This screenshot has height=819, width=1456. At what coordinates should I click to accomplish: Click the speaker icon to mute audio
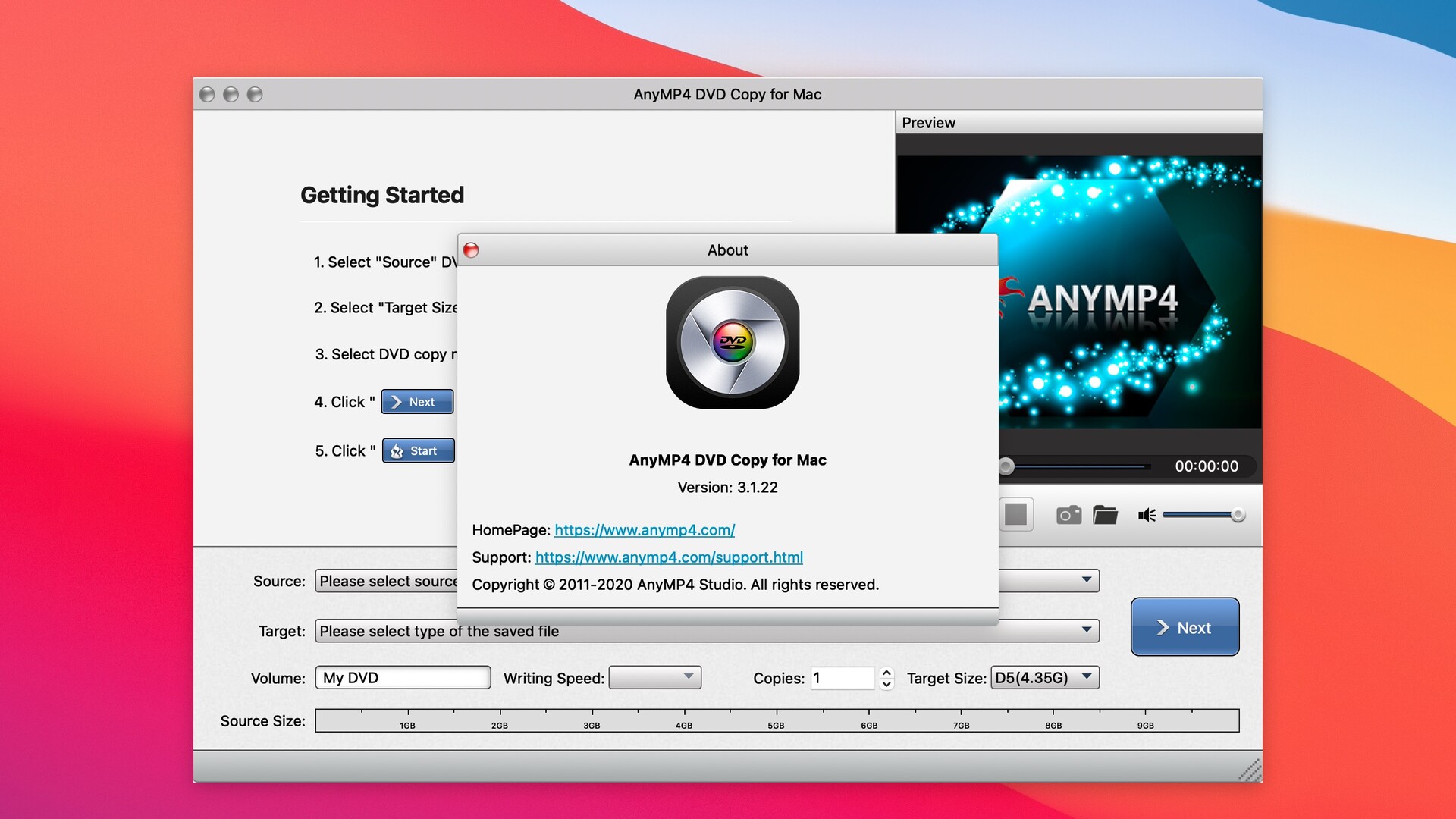(x=1146, y=515)
